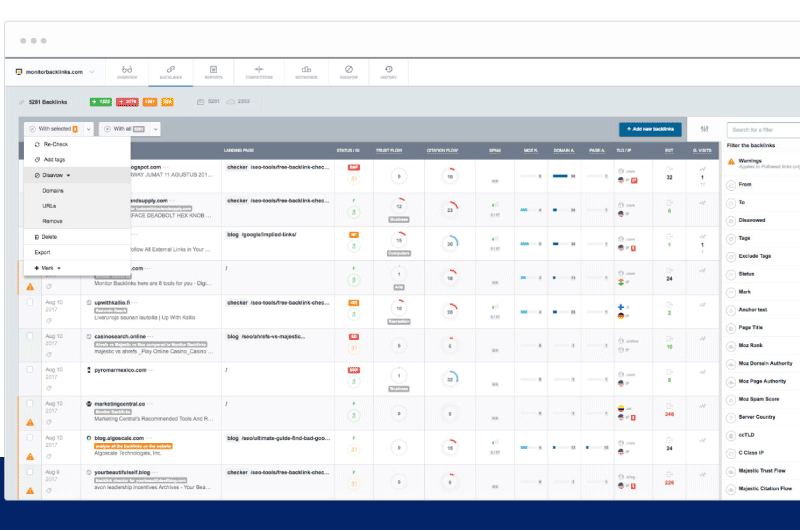Select Remove under Disavow

(x=78, y=221)
